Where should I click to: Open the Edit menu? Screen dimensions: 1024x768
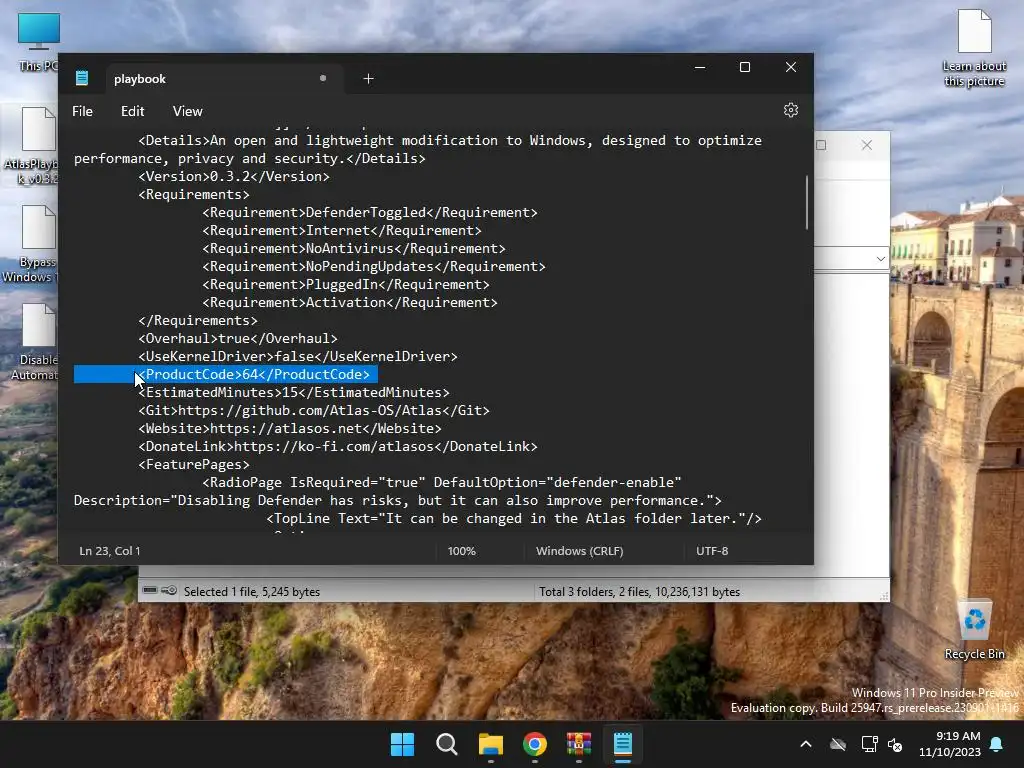pyautogui.click(x=133, y=111)
